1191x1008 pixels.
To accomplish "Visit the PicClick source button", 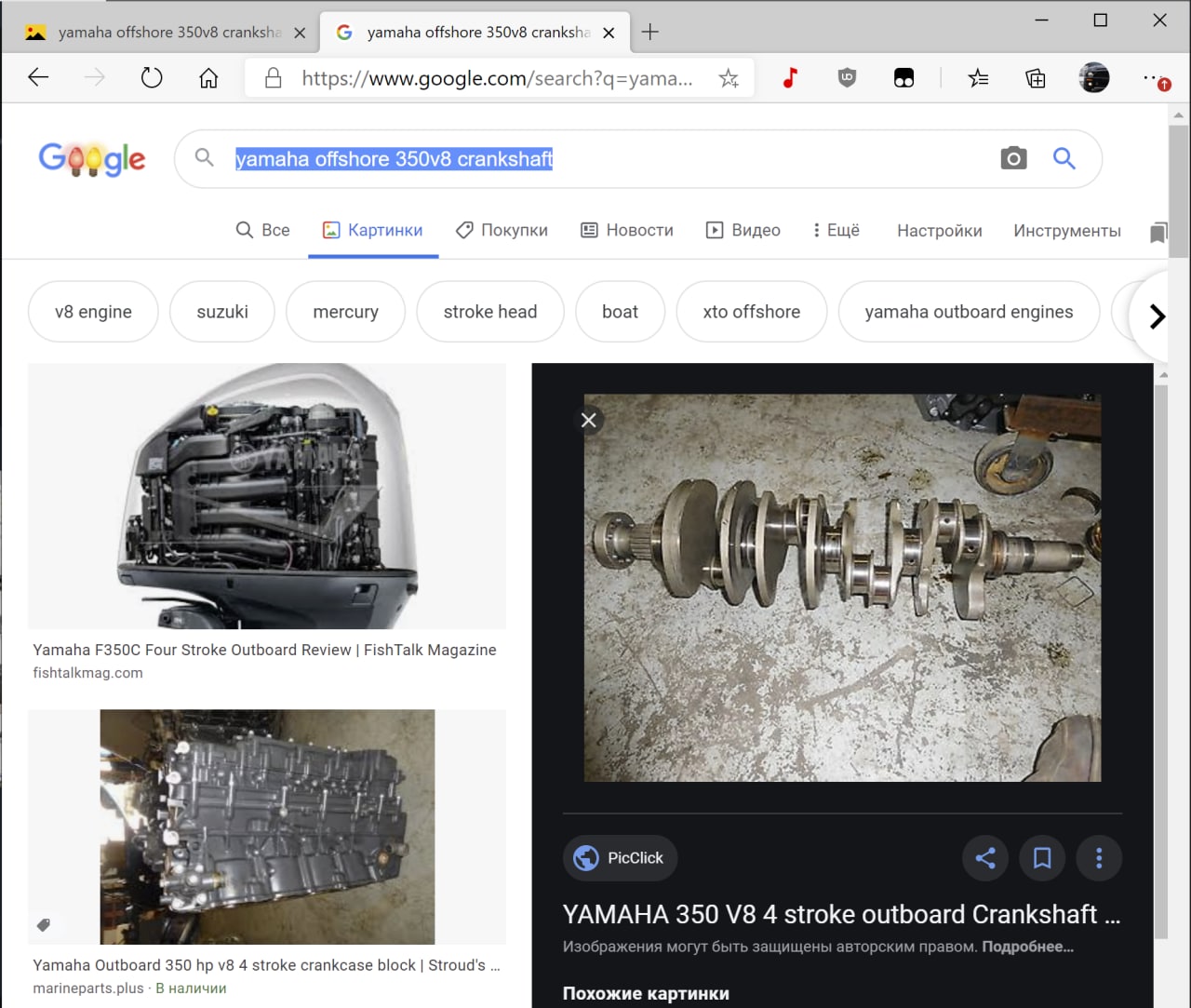I will tap(620, 858).
